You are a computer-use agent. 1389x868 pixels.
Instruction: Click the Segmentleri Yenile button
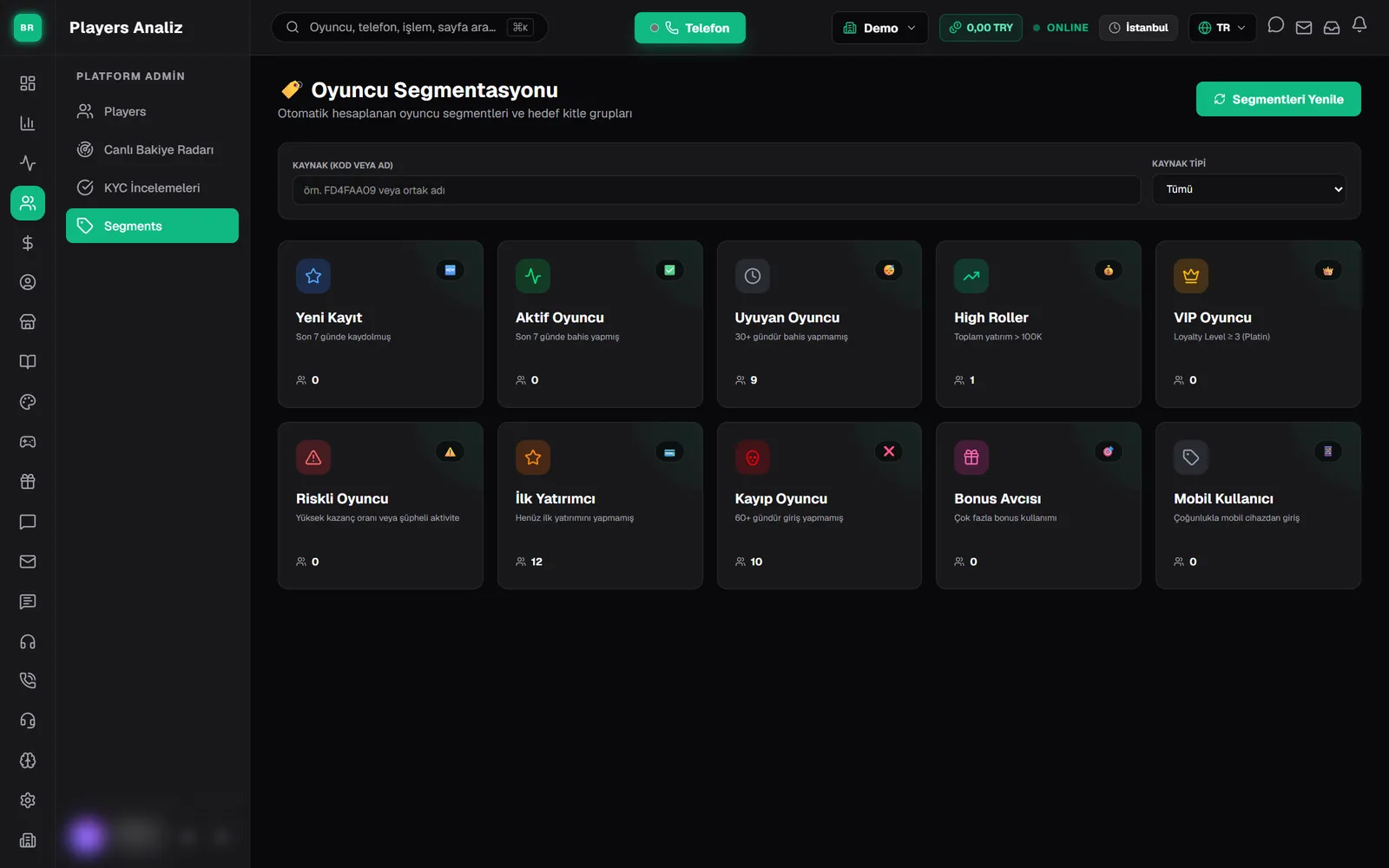(x=1278, y=99)
